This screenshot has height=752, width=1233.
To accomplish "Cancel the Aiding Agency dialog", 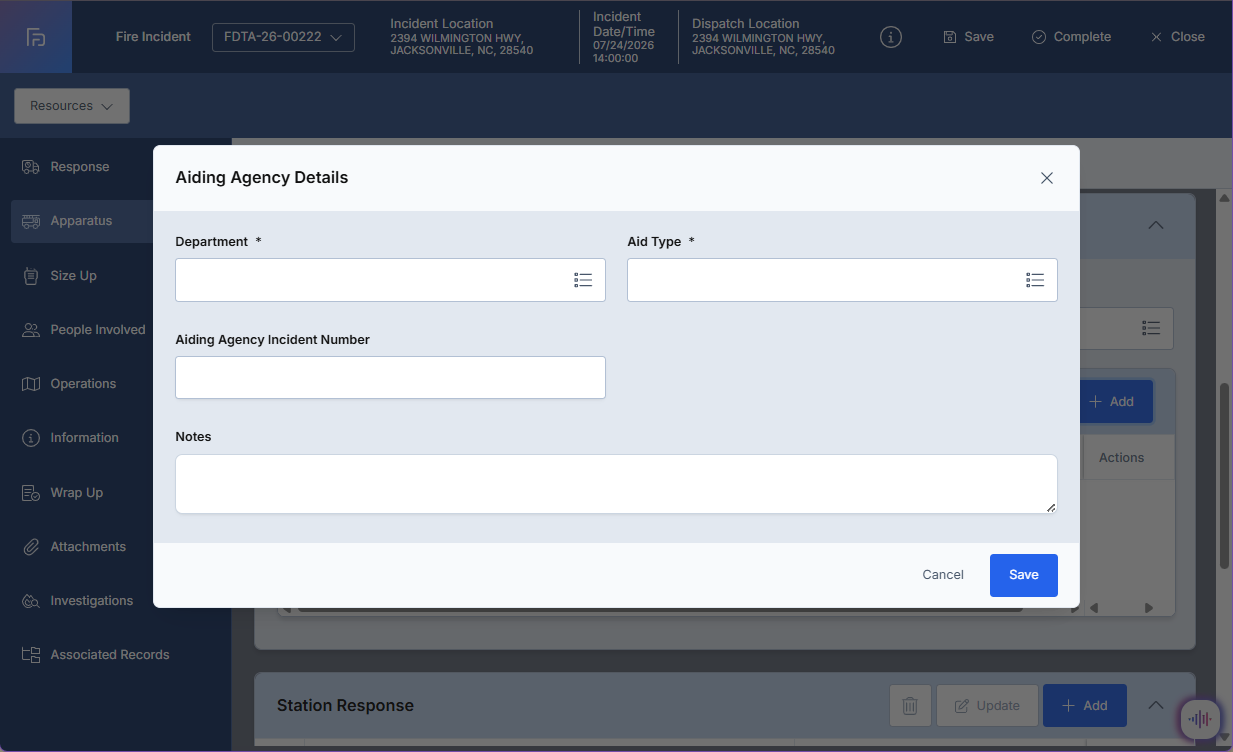I will (943, 575).
